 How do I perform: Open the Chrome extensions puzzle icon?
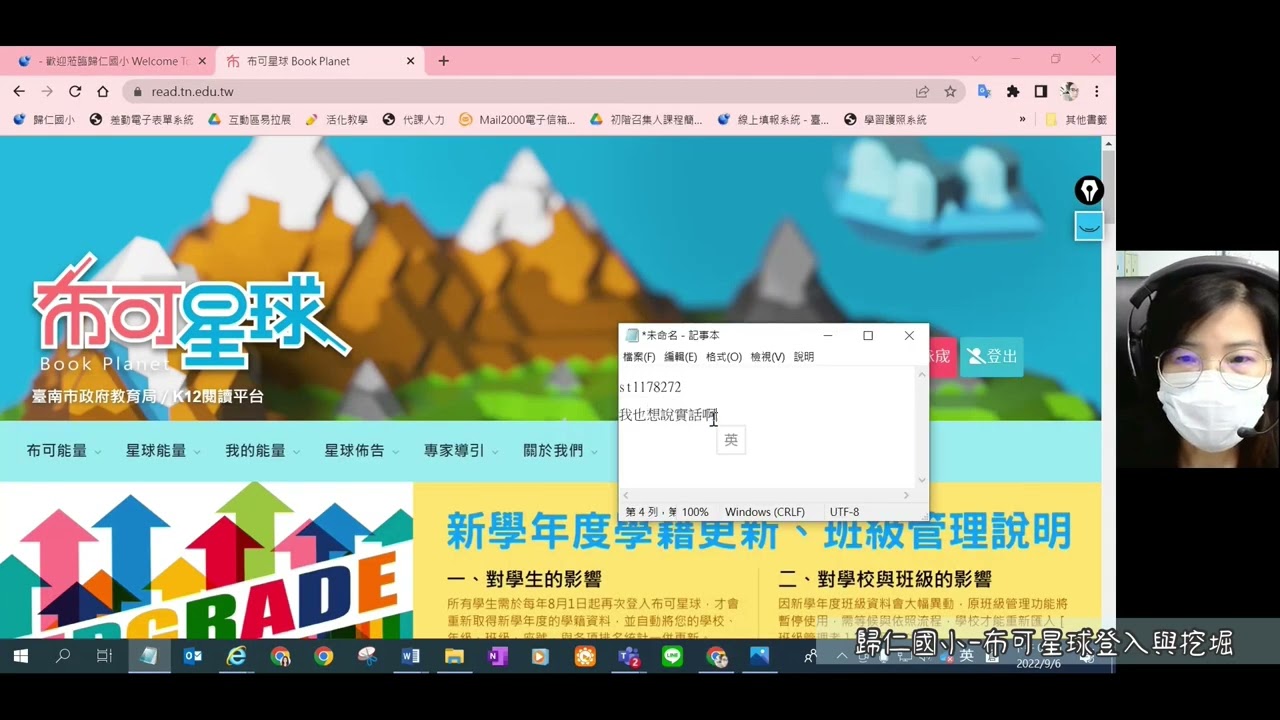click(x=1013, y=91)
